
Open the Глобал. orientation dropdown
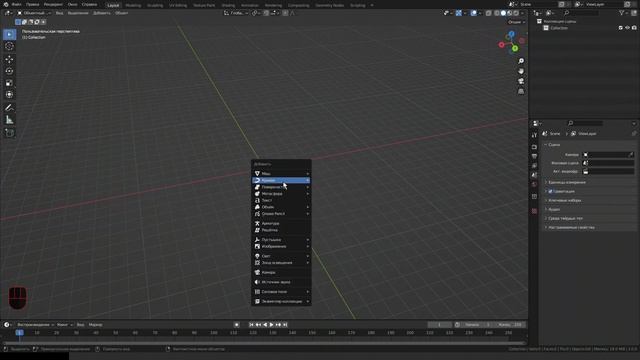pos(236,13)
